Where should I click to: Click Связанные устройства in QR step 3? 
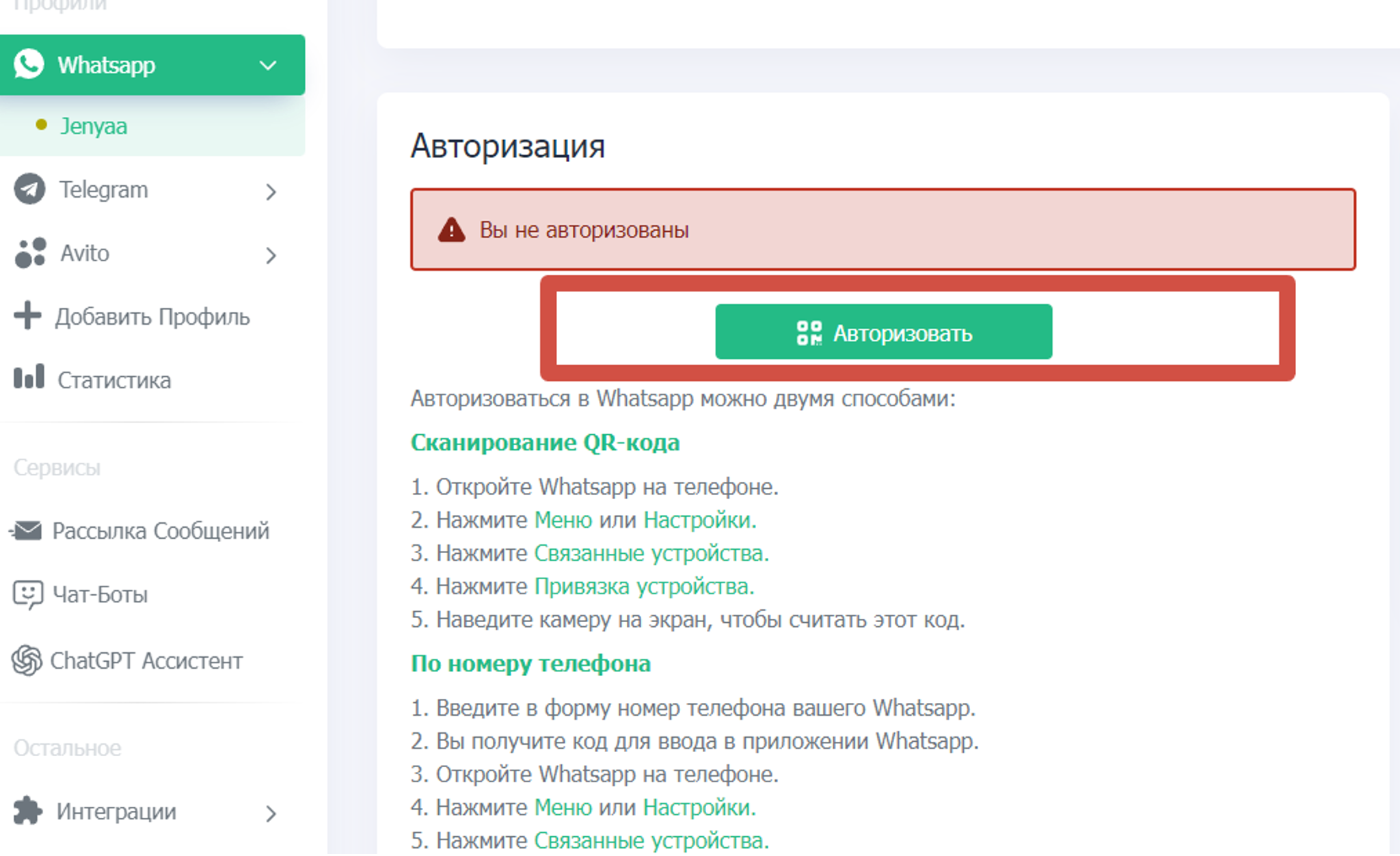651,552
